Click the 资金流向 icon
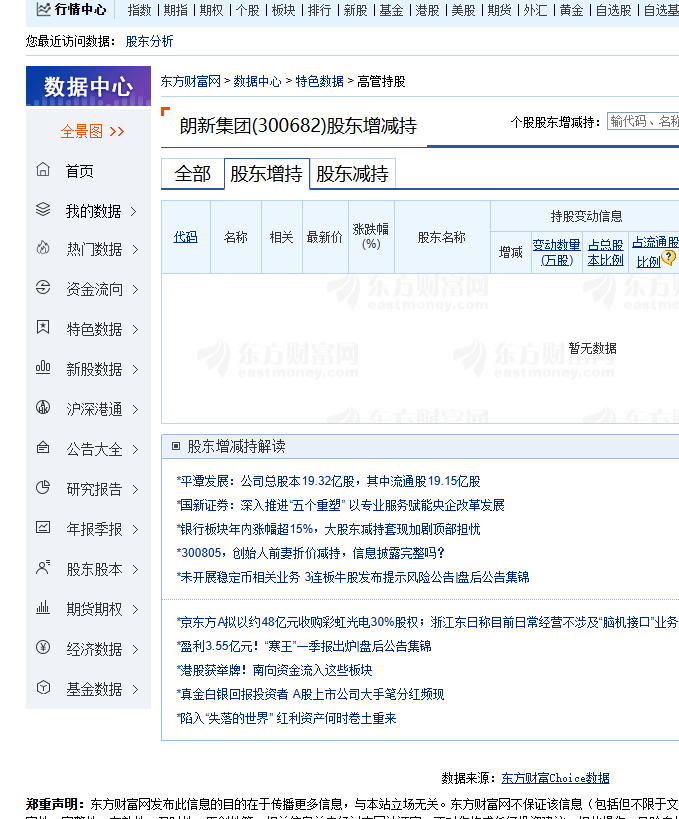This screenshot has height=819, width=679. (43, 287)
